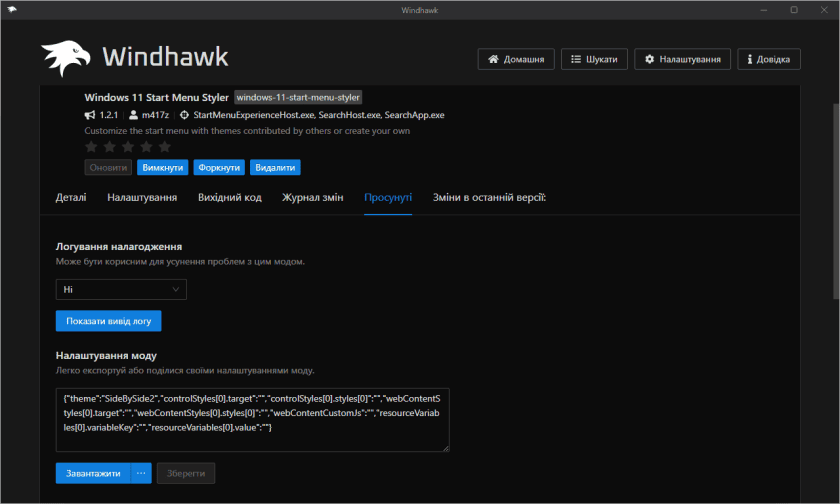Image resolution: width=840 pixels, height=504 pixels.
Task: Open the Вихідний код tab
Action: (229, 198)
